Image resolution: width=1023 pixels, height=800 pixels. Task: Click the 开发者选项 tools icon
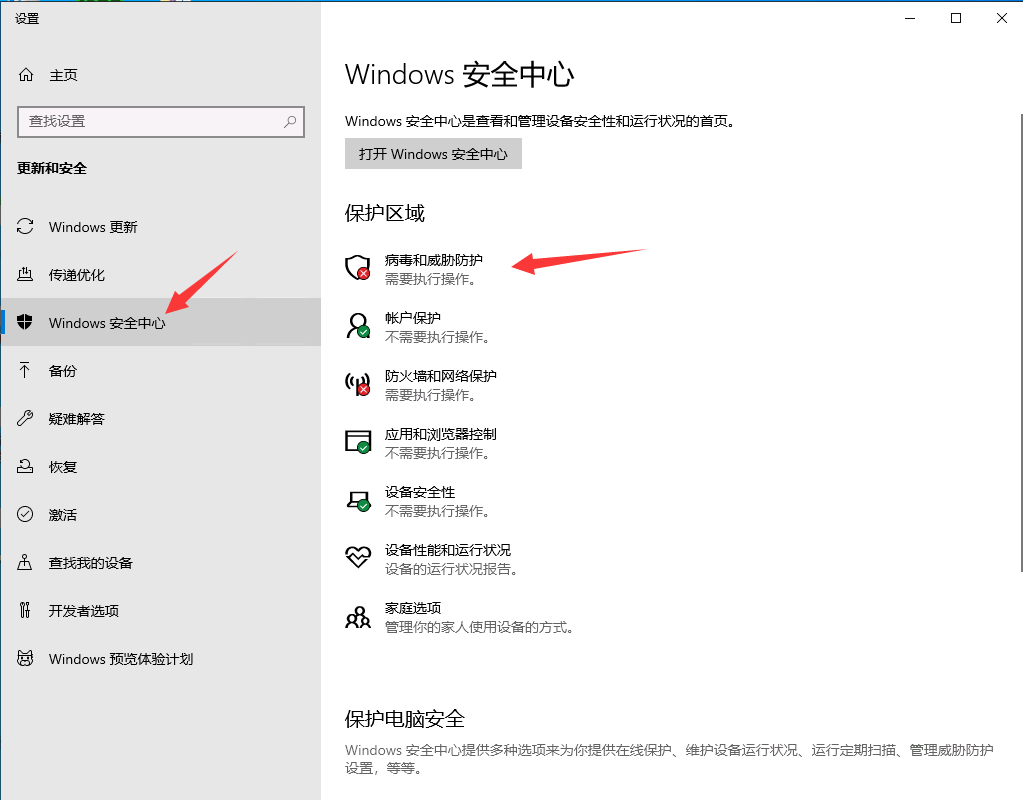coord(25,610)
